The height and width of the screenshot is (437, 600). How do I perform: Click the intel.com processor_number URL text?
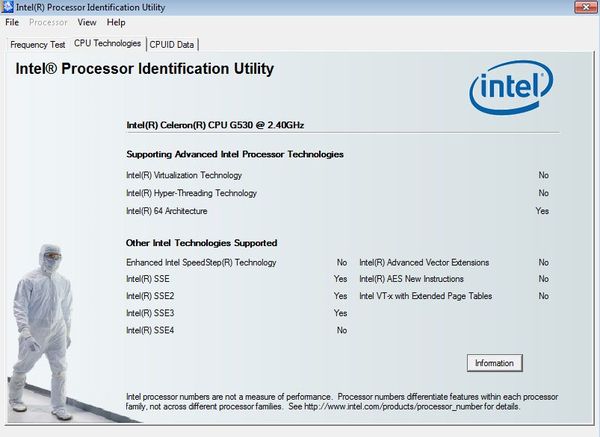(393, 406)
